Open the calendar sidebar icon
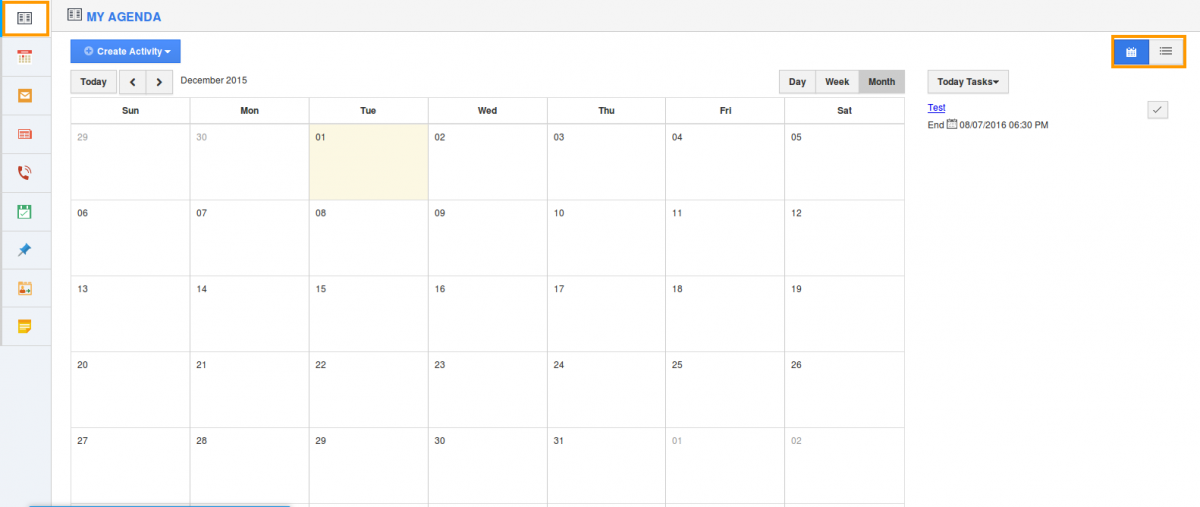Image resolution: width=1200 pixels, height=507 pixels. tap(25, 57)
